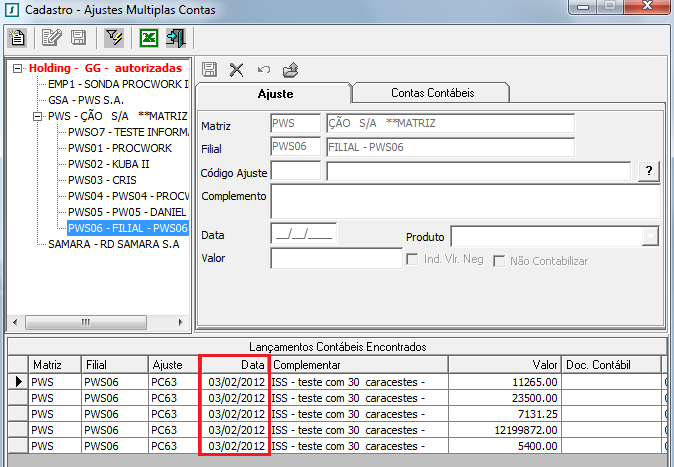The width and height of the screenshot is (674, 467).
Task: Switch to the Contas Contábeis tab
Action: click(433, 93)
